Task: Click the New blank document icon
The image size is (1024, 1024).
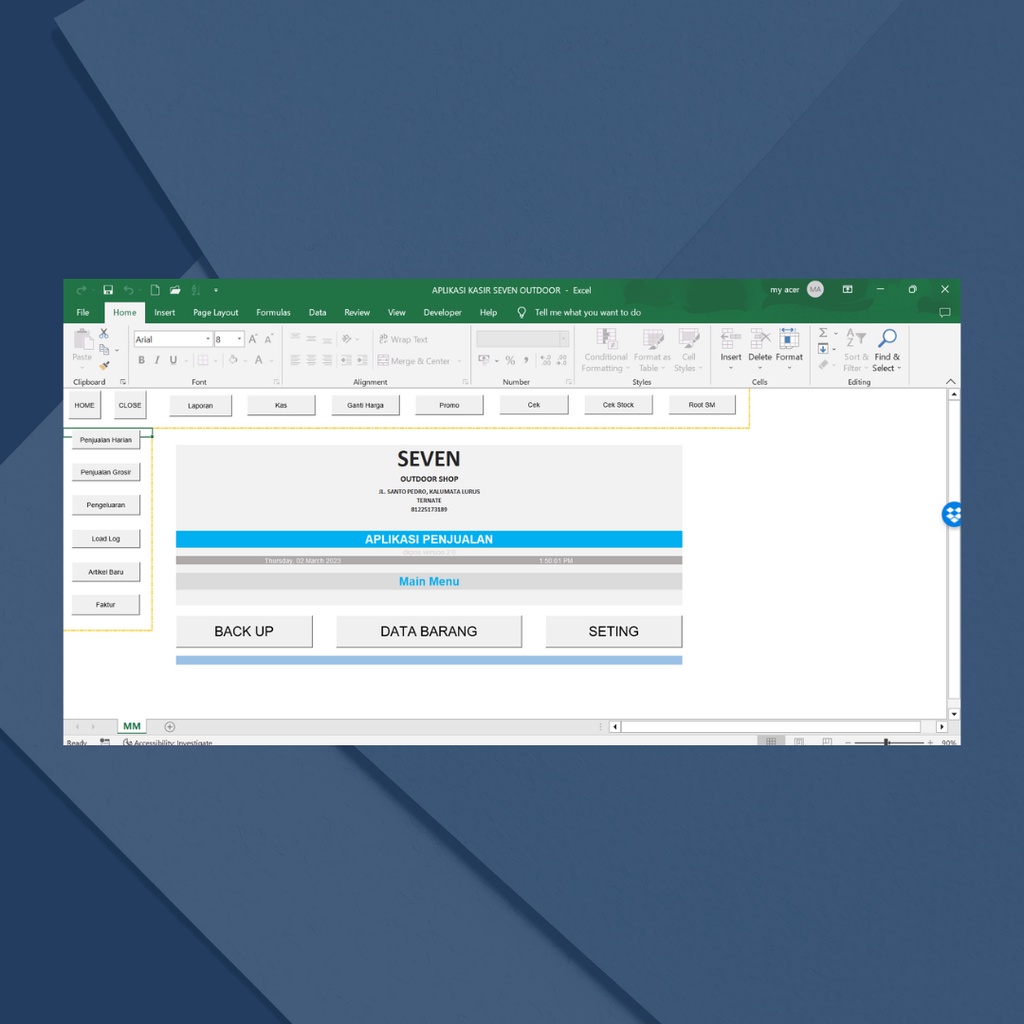Action: coord(155,290)
